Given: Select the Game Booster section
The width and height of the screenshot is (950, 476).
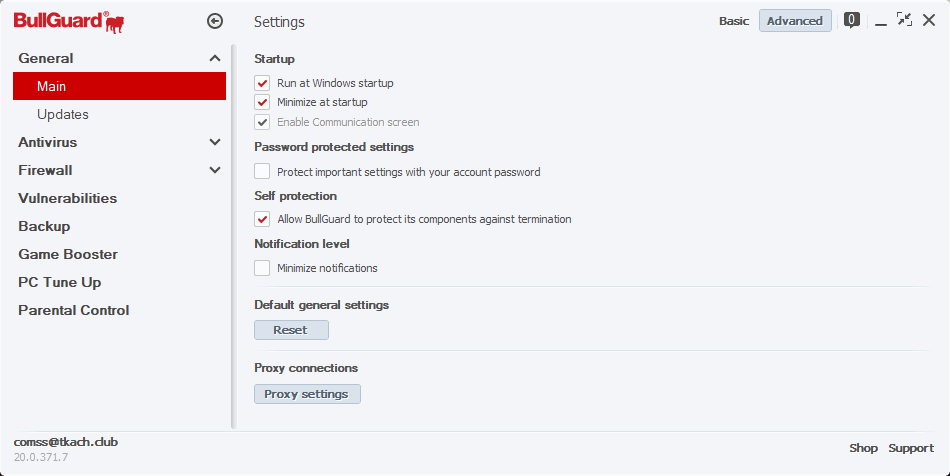Looking at the screenshot, I should (68, 254).
